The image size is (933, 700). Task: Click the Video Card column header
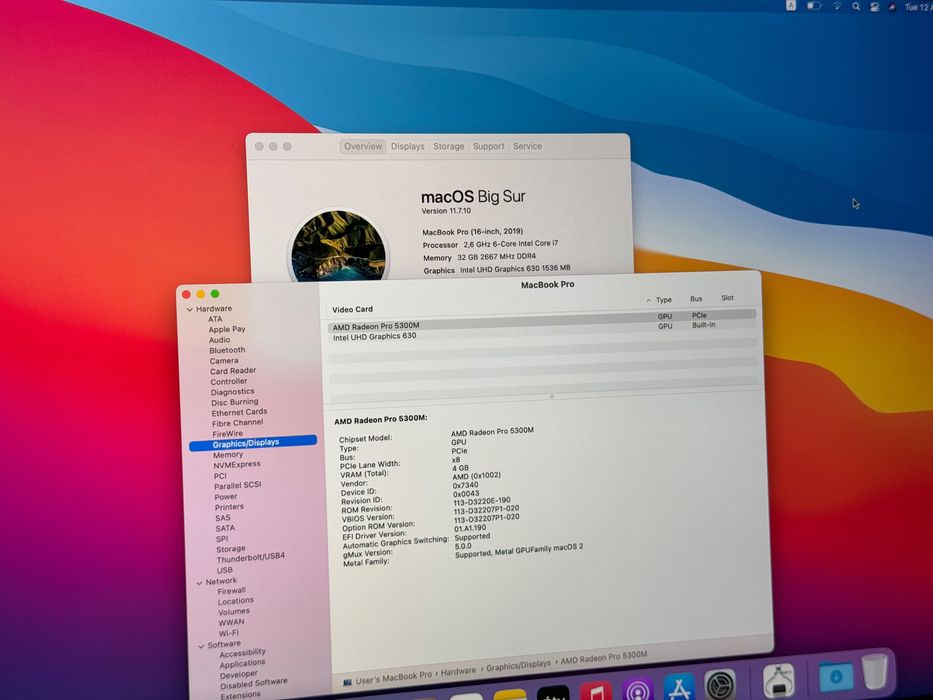pos(352,310)
